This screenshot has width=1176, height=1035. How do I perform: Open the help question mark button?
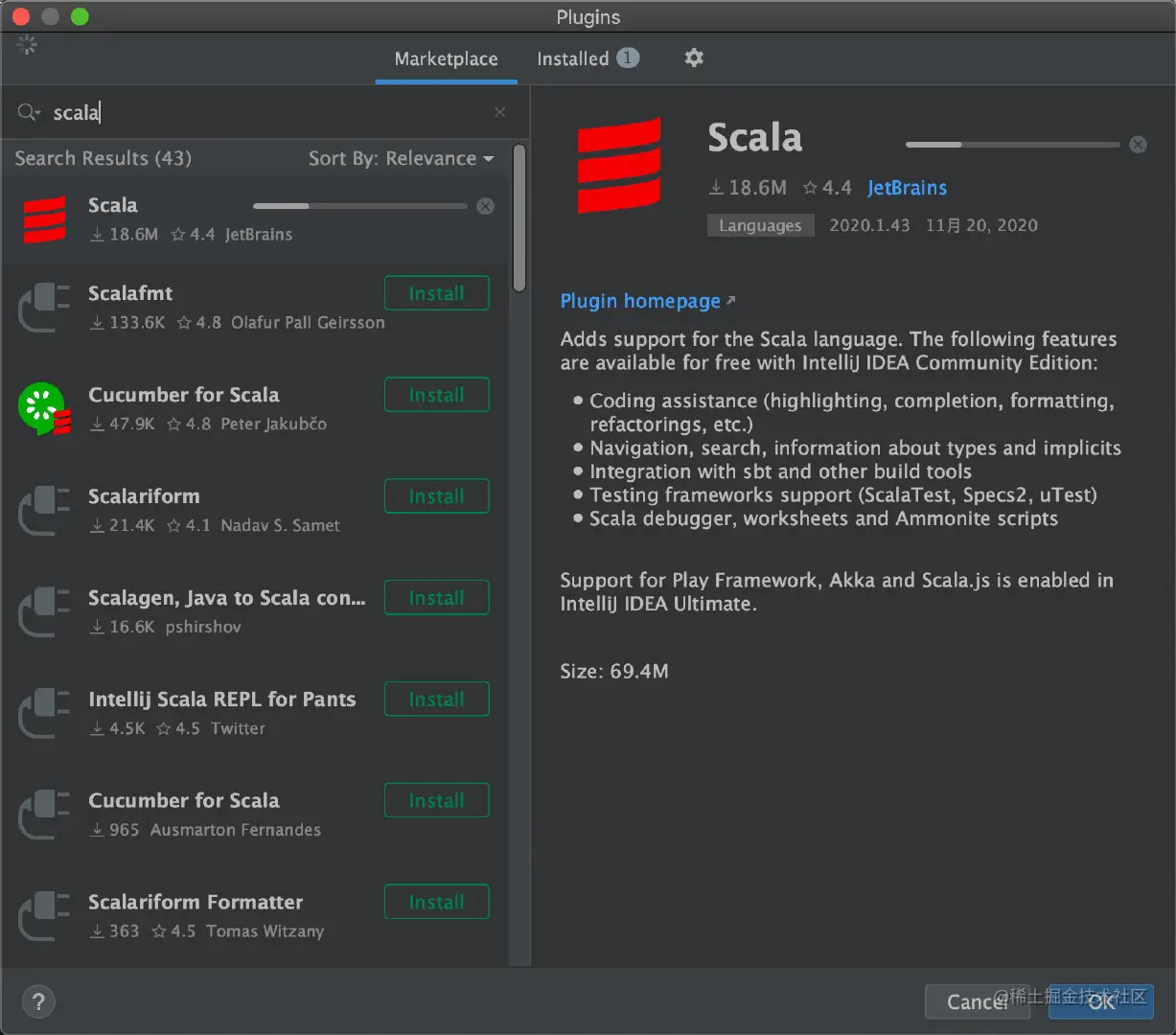tap(38, 1002)
